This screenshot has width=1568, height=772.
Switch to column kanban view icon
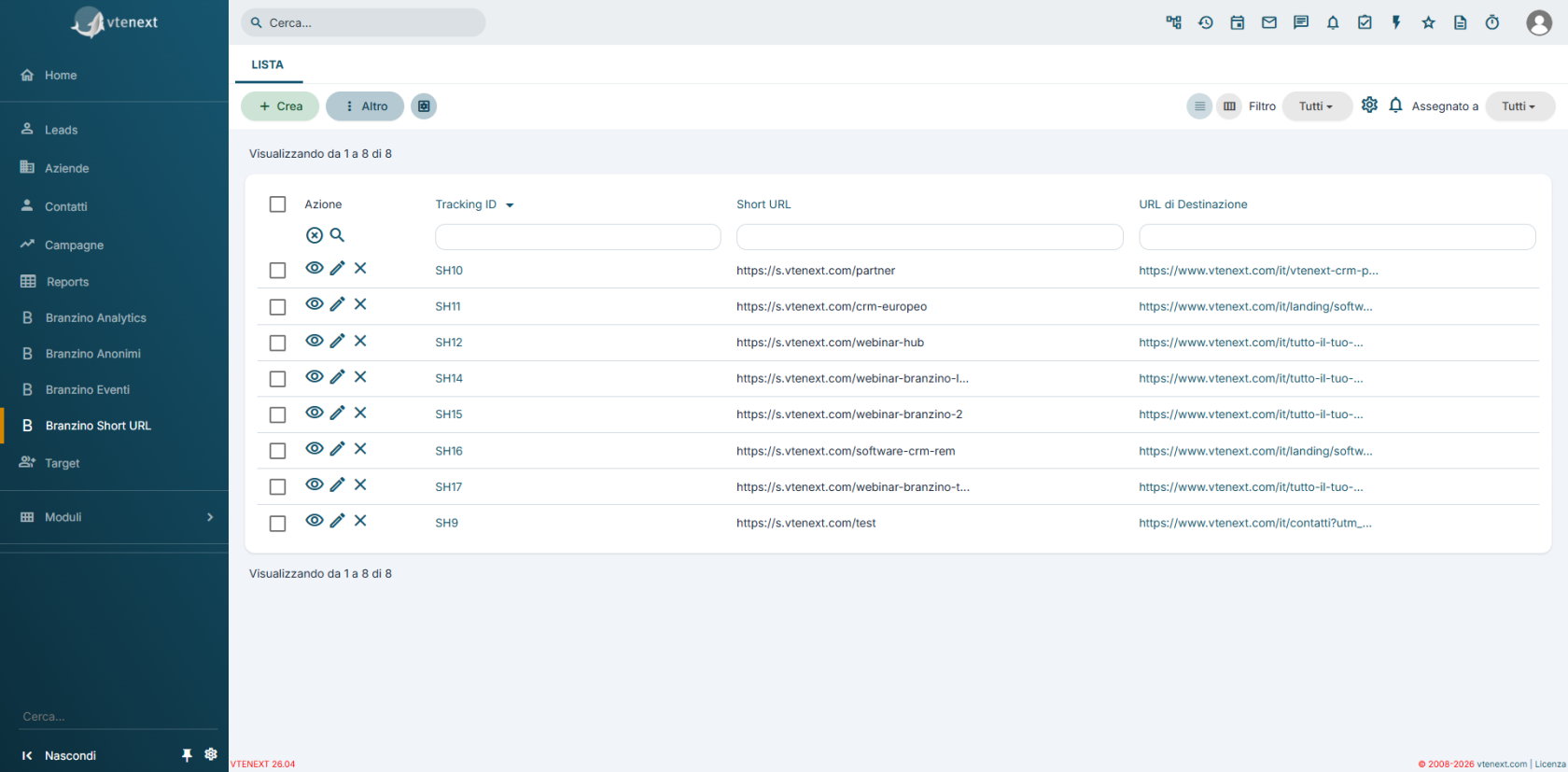tap(1229, 106)
